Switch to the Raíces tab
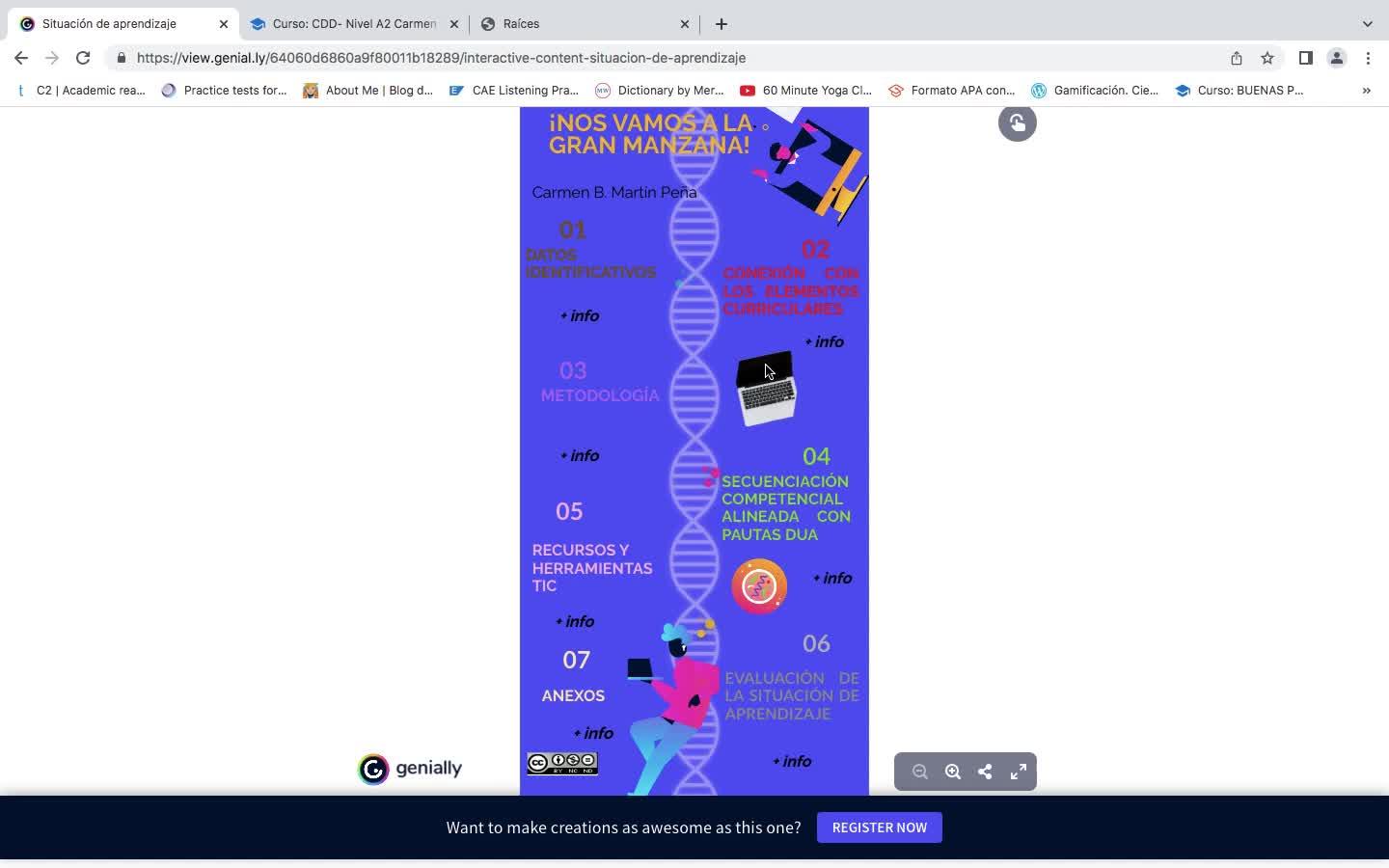This screenshot has width=1389, height=868. point(586,24)
